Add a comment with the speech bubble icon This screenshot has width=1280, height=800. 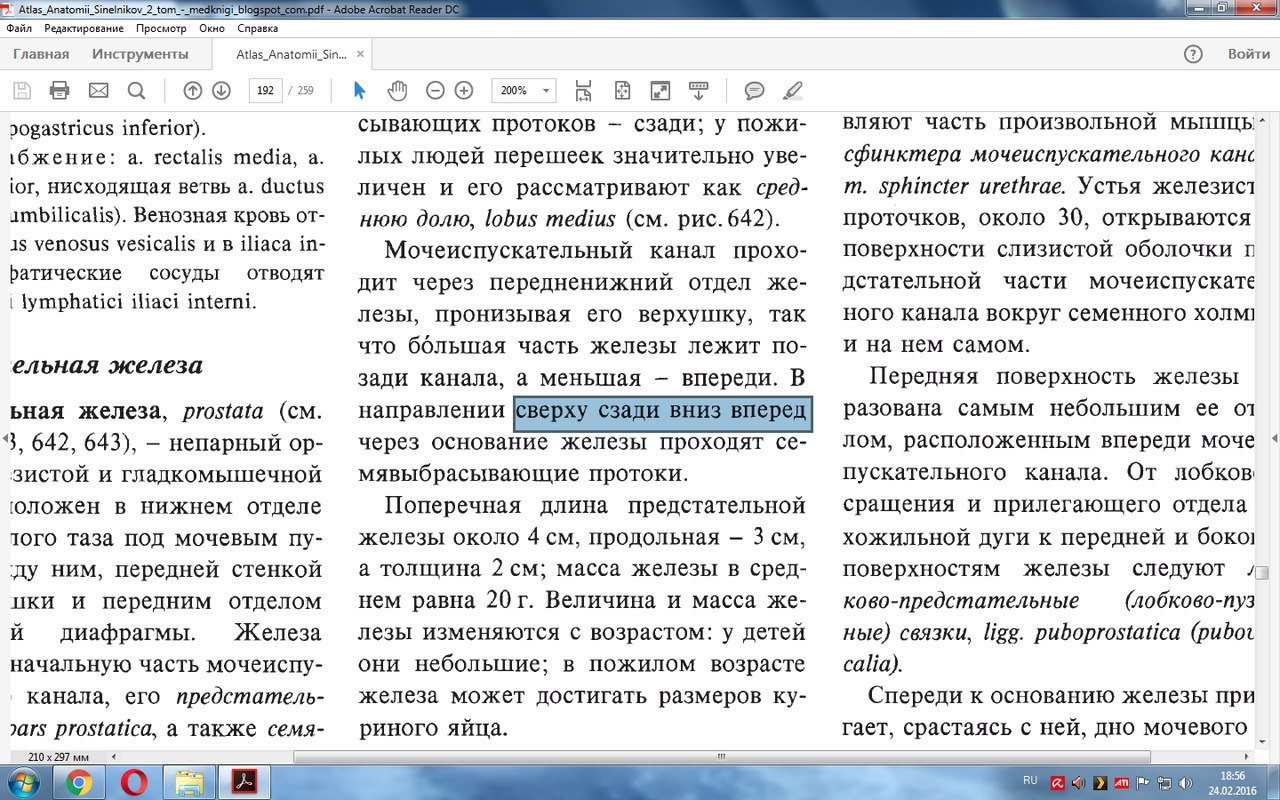point(755,91)
